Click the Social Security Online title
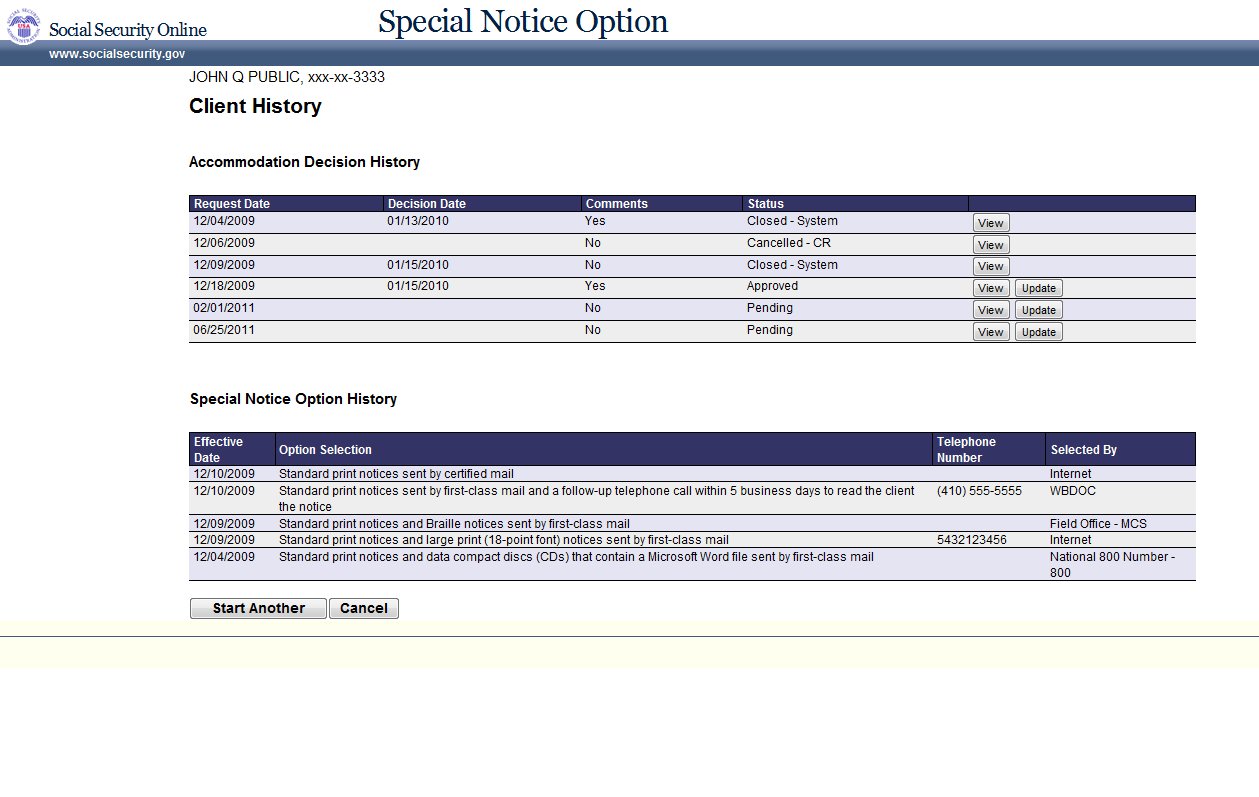 pyautogui.click(x=128, y=30)
